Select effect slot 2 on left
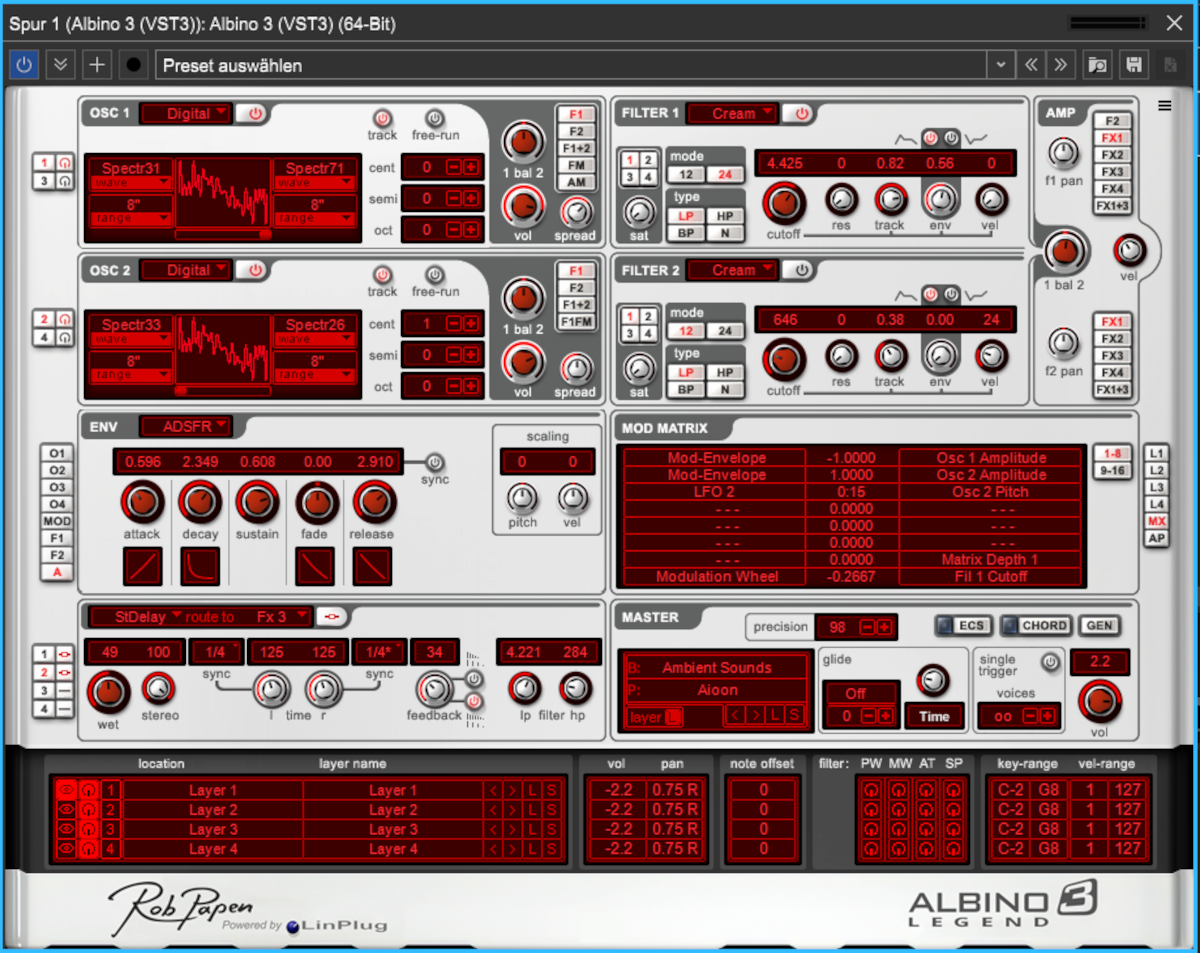The image size is (1200, 953). 45,673
